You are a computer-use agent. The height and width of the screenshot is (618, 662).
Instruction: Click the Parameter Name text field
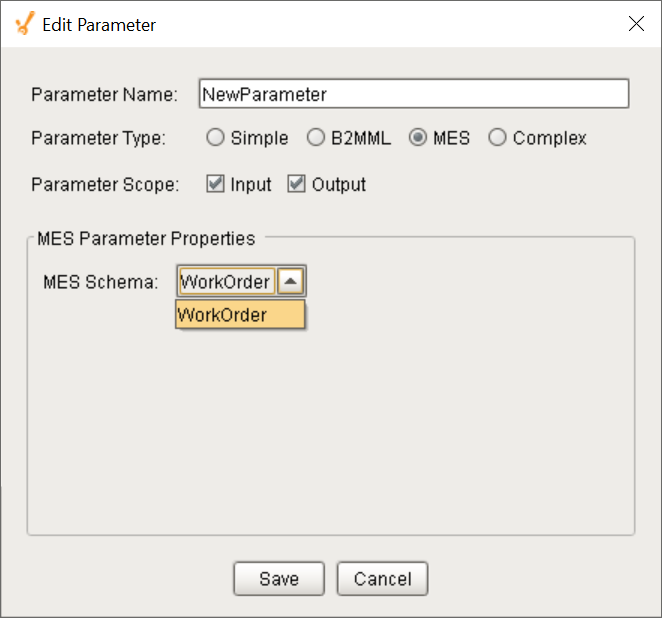tap(413, 94)
